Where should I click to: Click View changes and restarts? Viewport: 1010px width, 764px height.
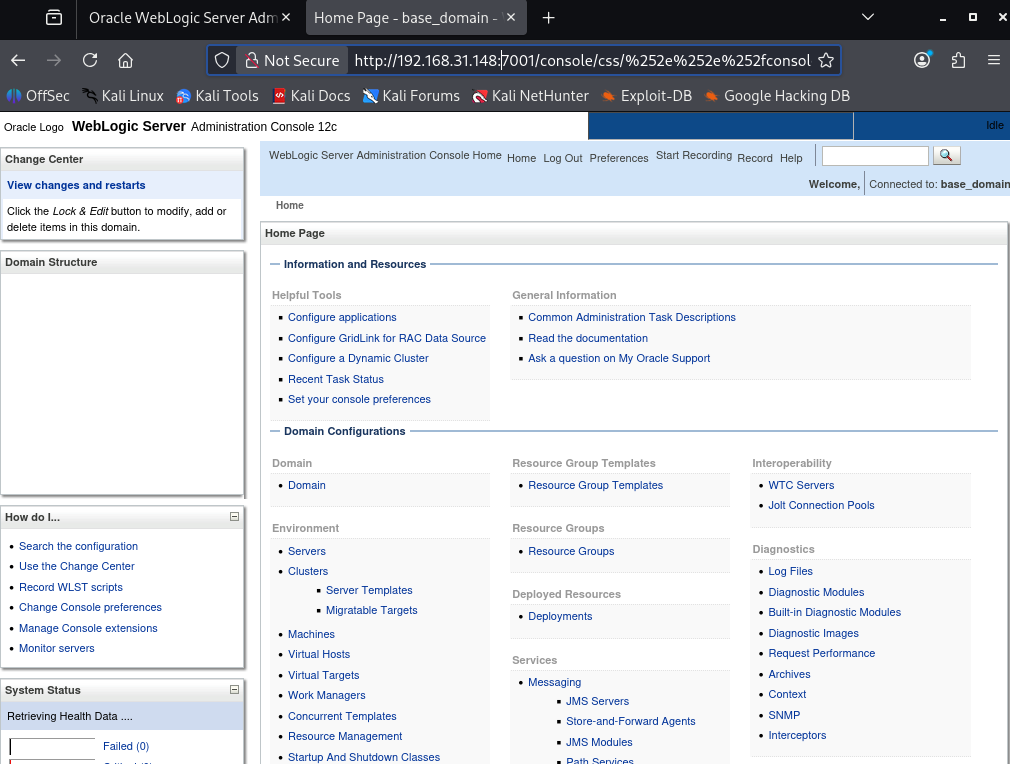point(76,185)
